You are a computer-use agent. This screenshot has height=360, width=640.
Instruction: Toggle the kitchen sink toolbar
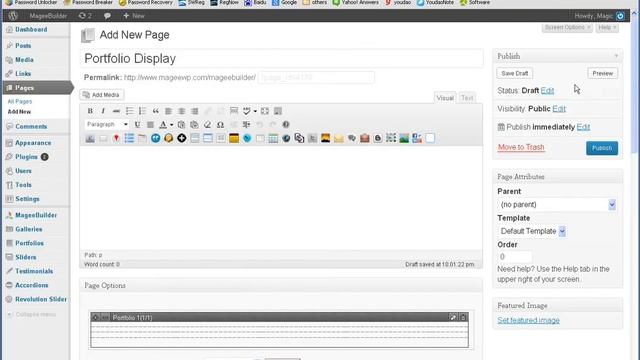pyautogui.click(x=278, y=111)
